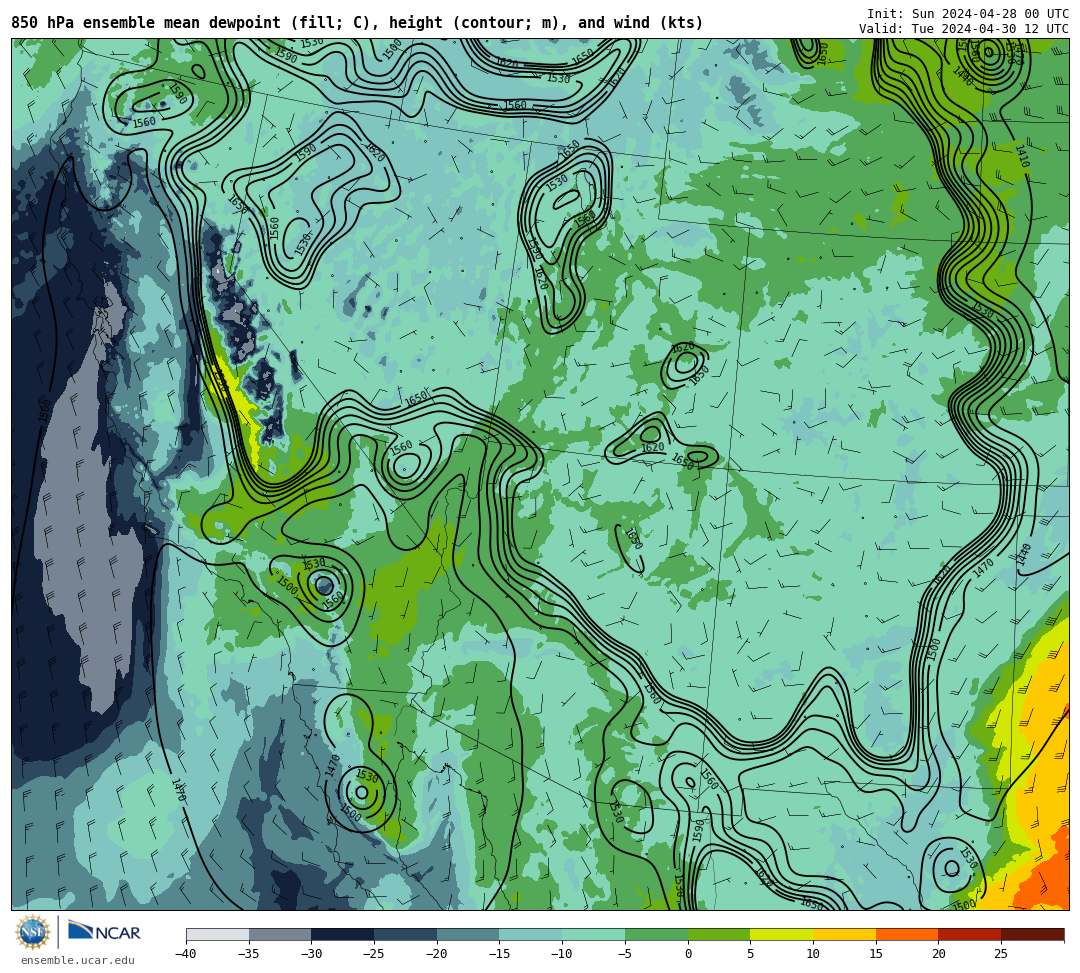Click the 20 colorbar tick label
Screen dimensions: 1080x973
pos(939,954)
